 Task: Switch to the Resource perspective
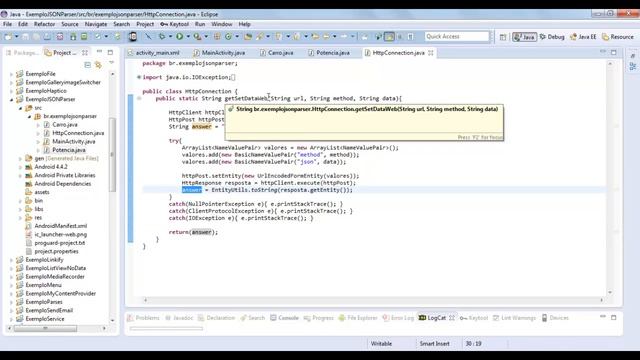pos(618,37)
